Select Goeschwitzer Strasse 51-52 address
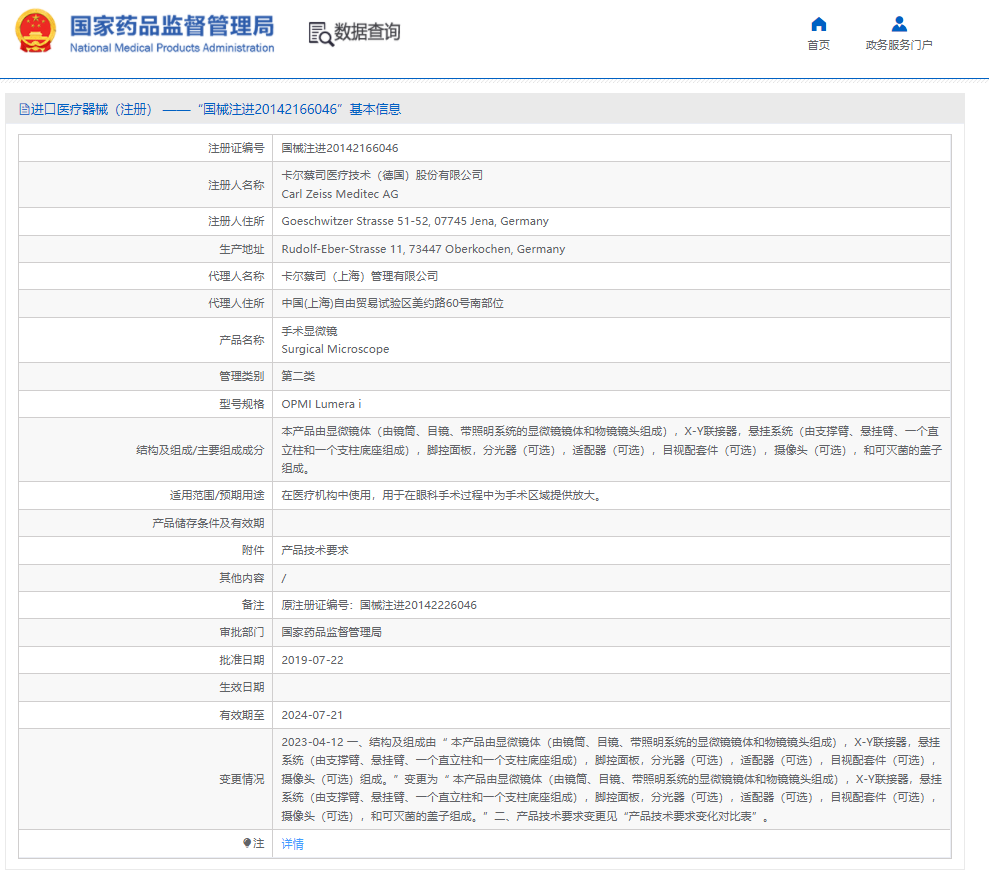Image resolution: width=989 pixels, height=875 pixels. click(x=415, y=221)
